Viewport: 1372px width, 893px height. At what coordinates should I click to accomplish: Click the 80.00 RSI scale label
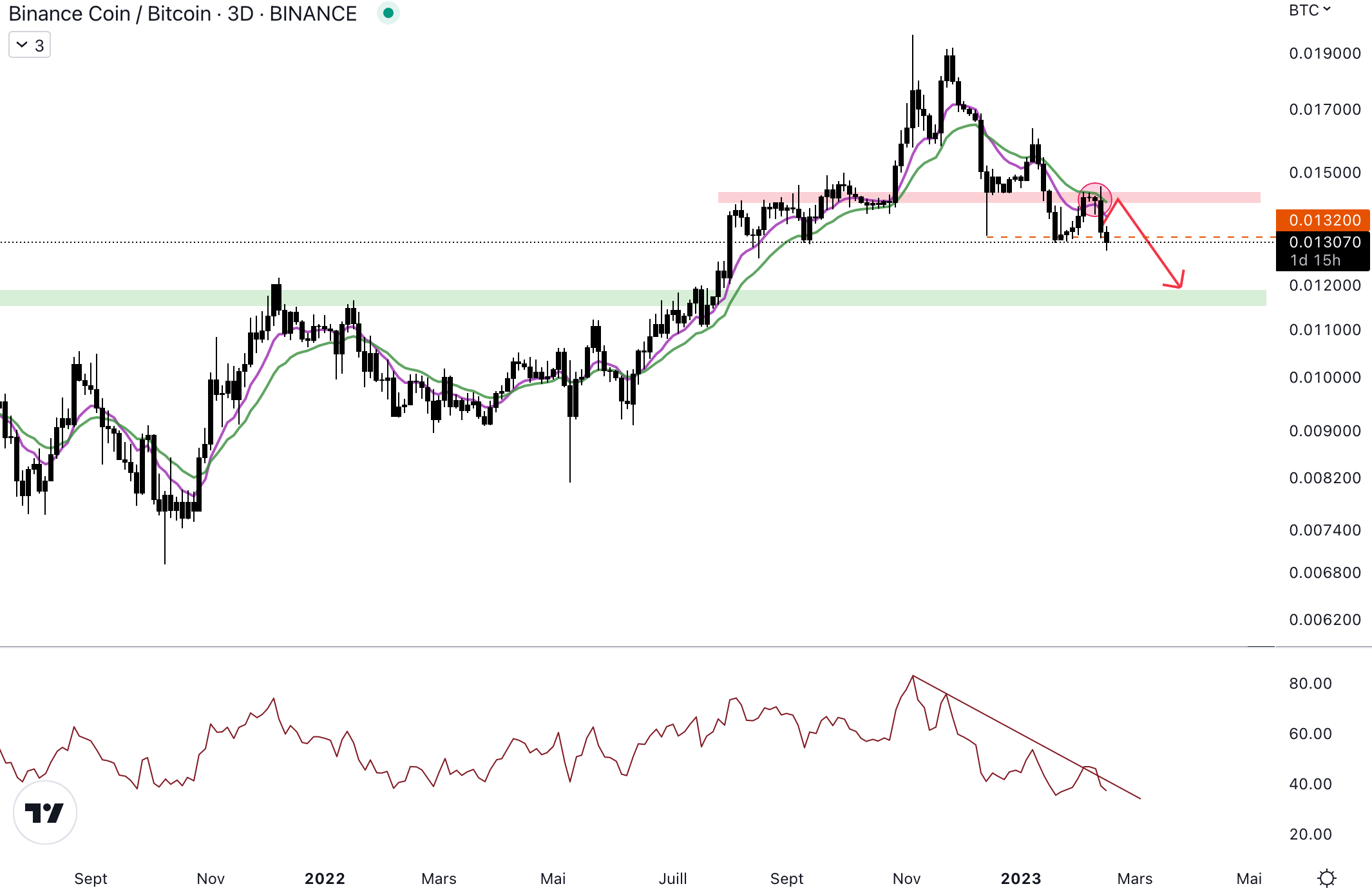1310,683
